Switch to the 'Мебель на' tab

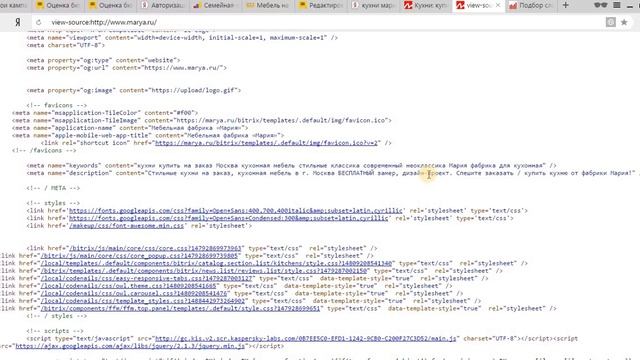point(267,5)
